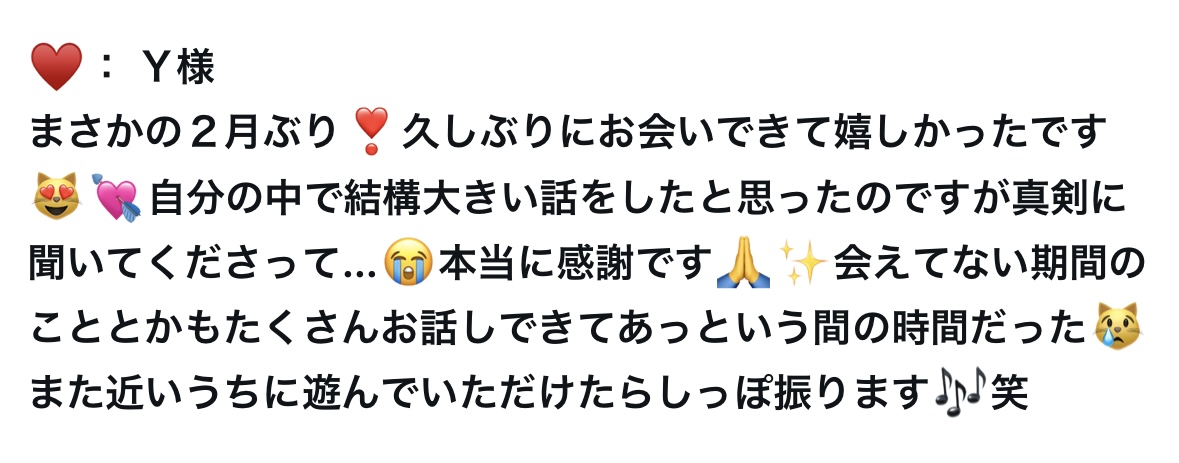Click the pink heart with arrow emoji
1179x463 pixels.
(x=117, y=198)
